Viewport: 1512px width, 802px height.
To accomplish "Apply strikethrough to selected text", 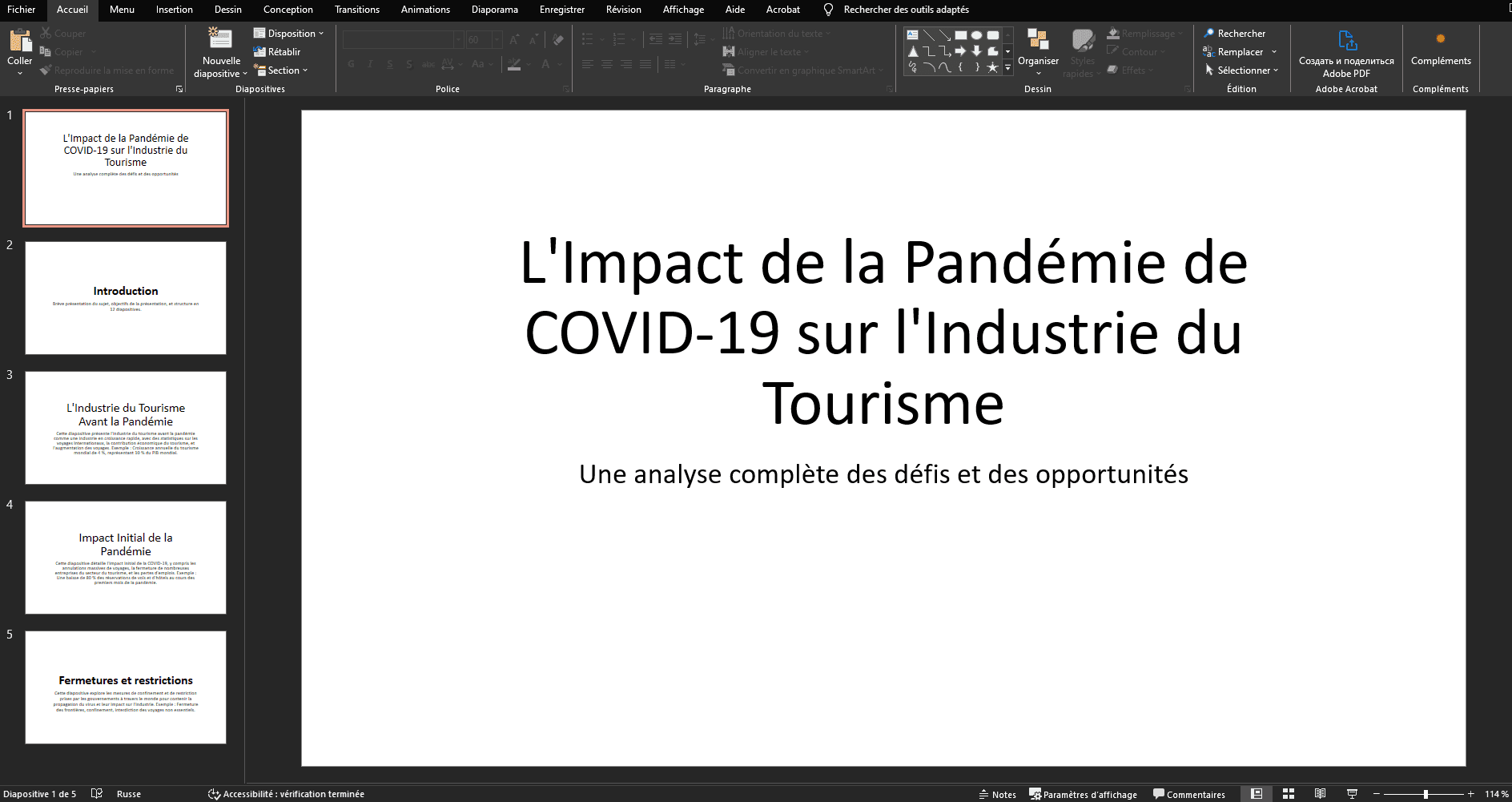I will (x=428, y=63).
